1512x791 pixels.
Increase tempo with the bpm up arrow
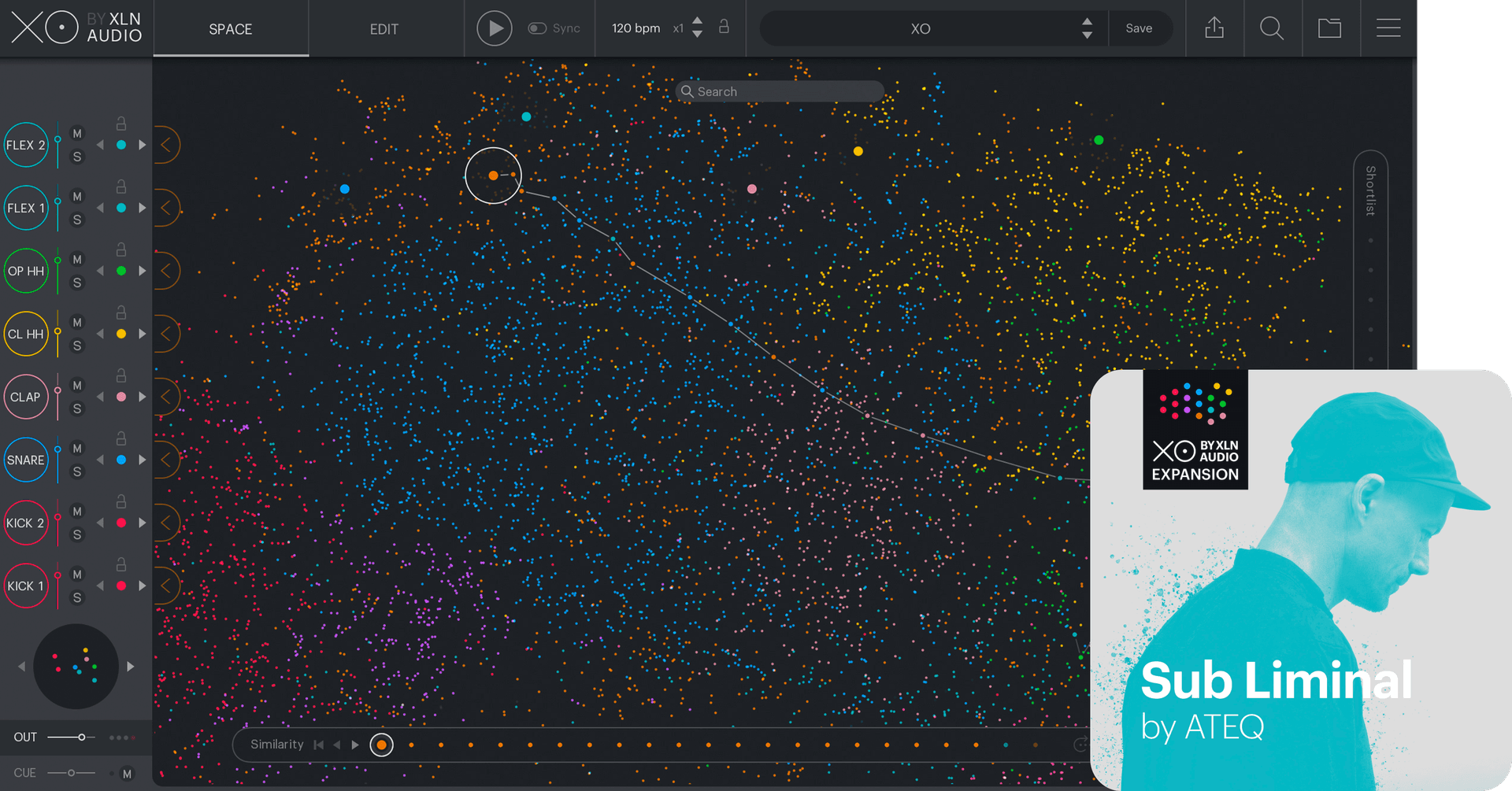point(697,21)
